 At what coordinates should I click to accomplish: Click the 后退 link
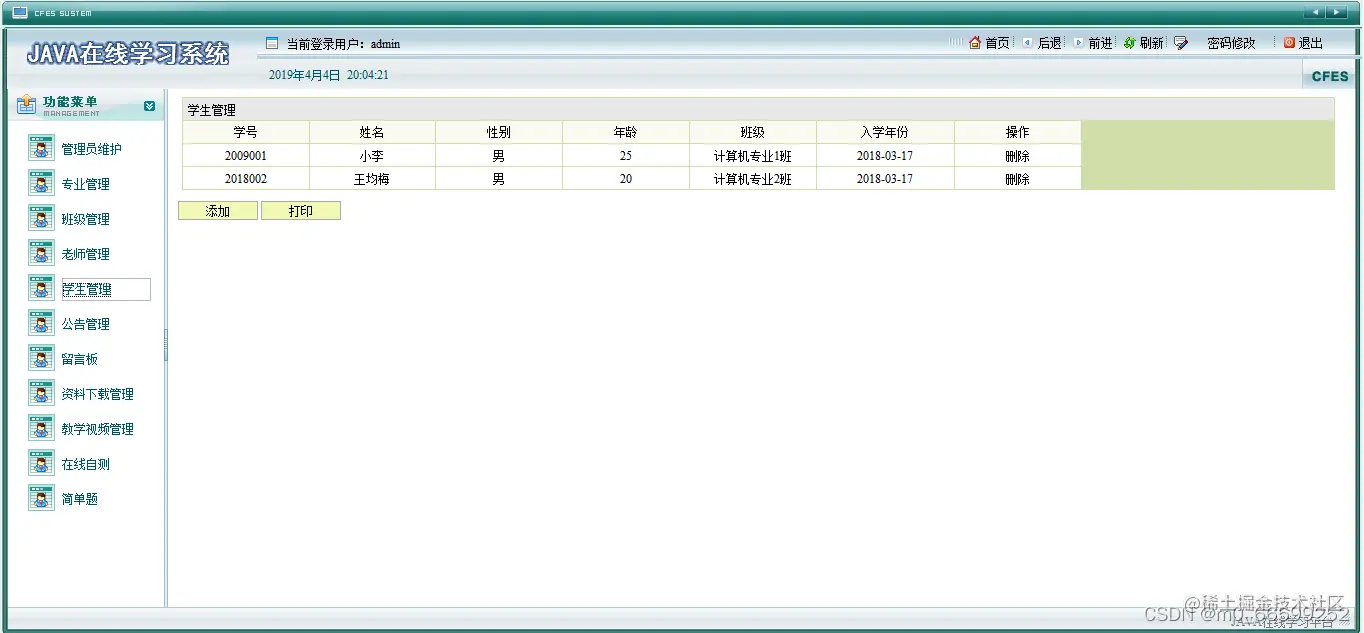(1049, 43)
